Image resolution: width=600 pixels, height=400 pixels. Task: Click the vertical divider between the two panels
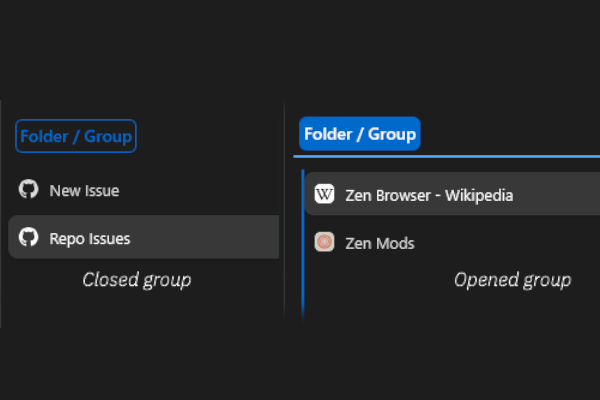click(x=284, y=211)
